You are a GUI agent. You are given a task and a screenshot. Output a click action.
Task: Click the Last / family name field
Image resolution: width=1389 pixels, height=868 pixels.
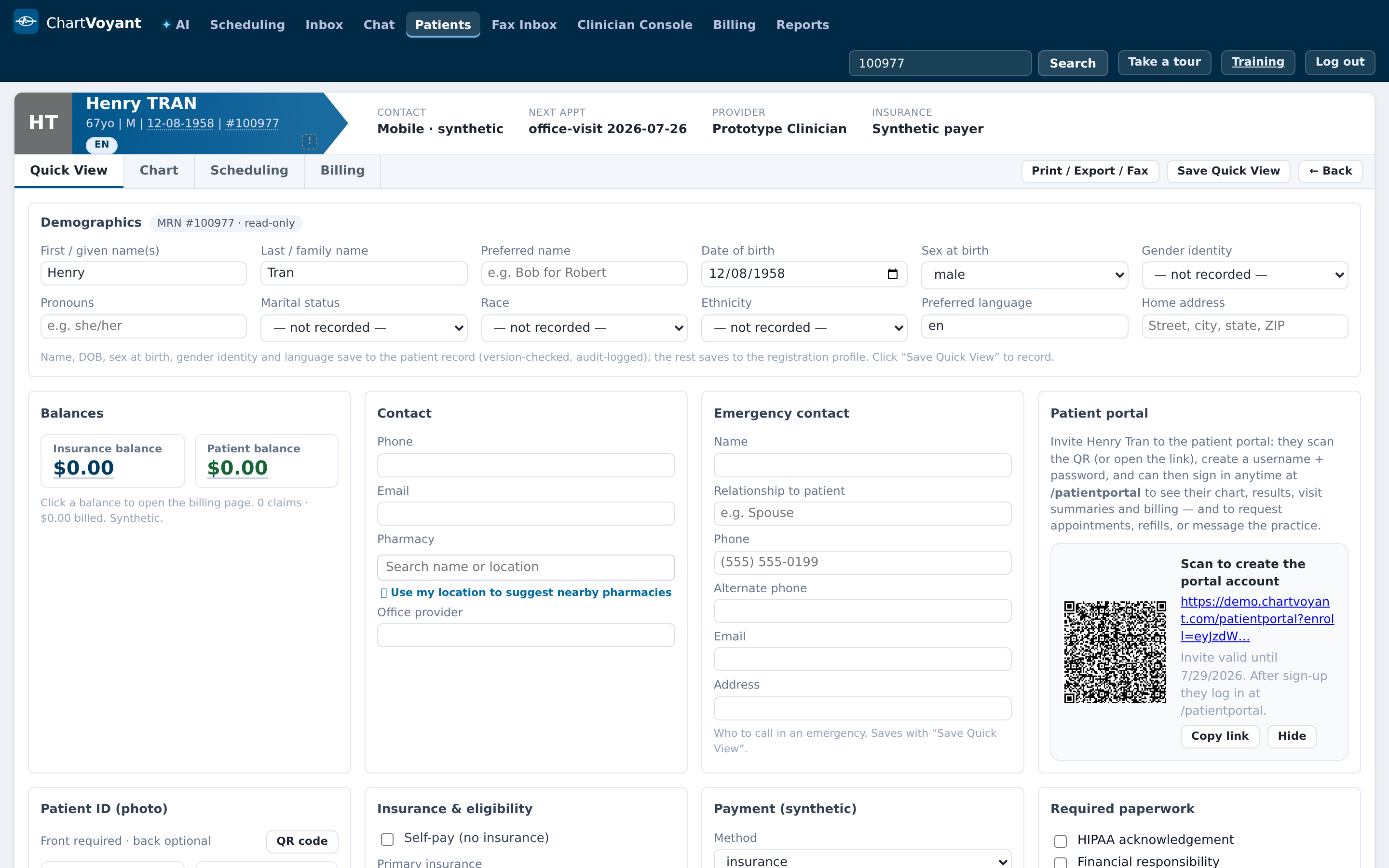[364, 273]
